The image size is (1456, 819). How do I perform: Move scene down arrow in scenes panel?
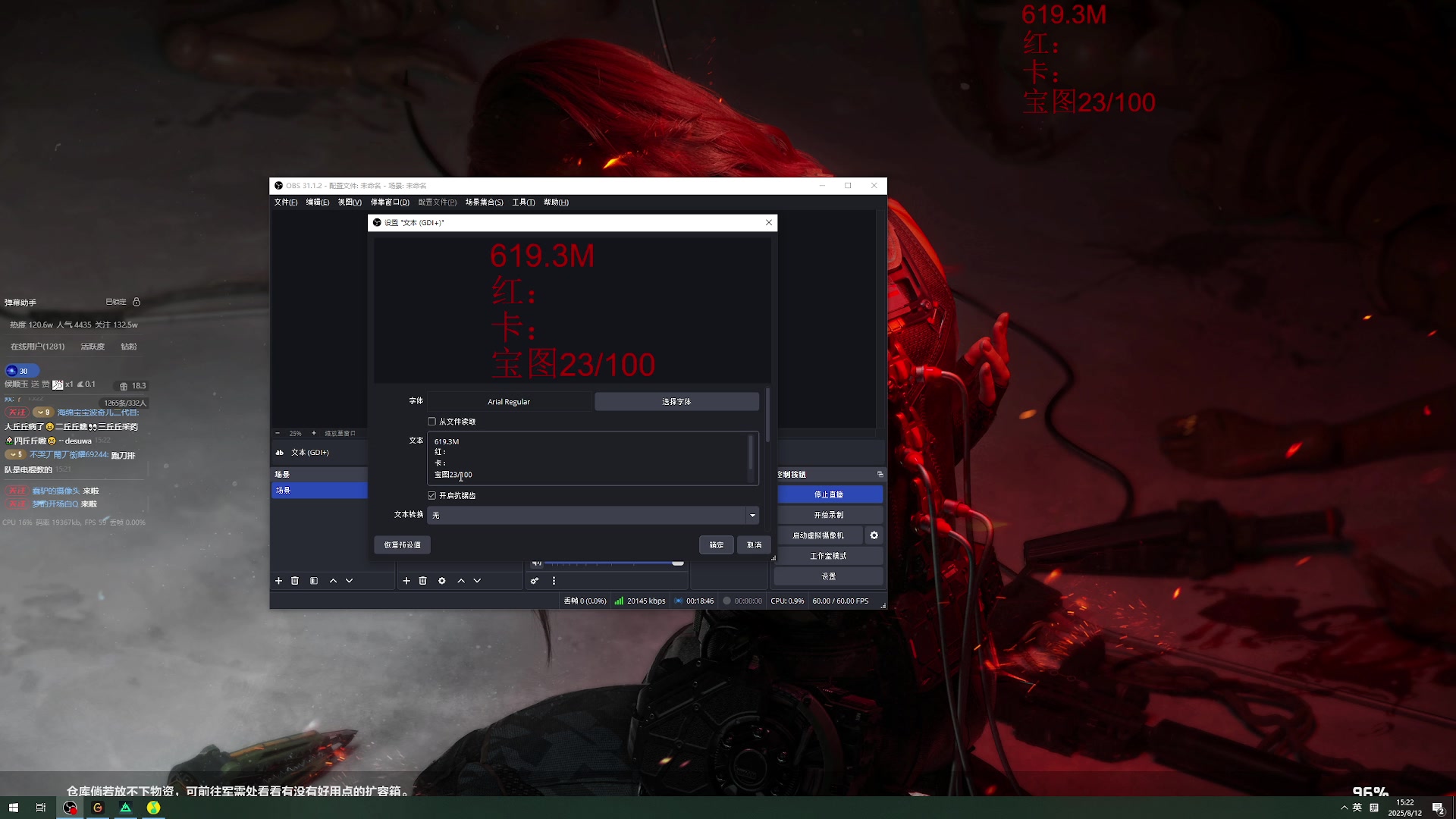[350, 581]
